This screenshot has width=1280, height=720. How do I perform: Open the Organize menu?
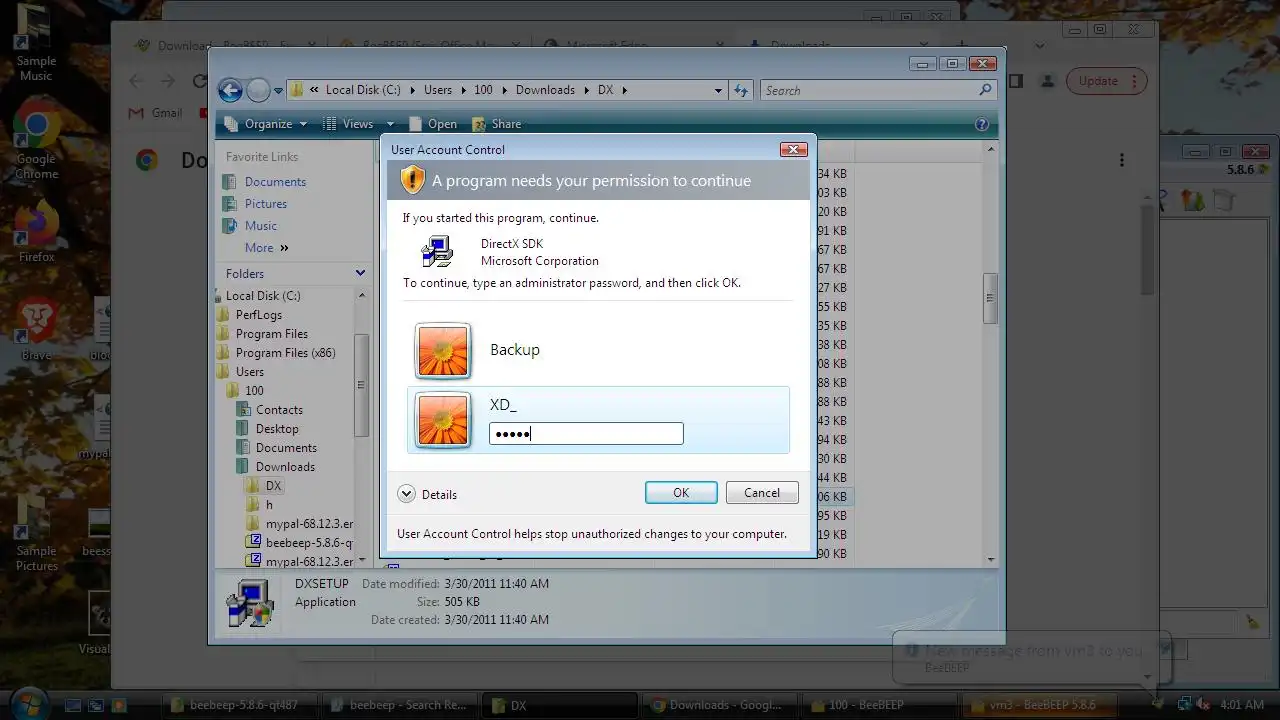pyautogui.click(x=266, y=124)
